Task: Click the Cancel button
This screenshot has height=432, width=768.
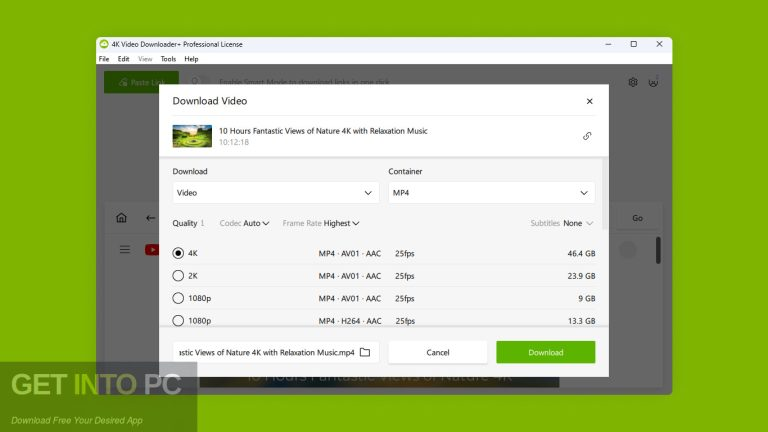Action: [438, 352]
